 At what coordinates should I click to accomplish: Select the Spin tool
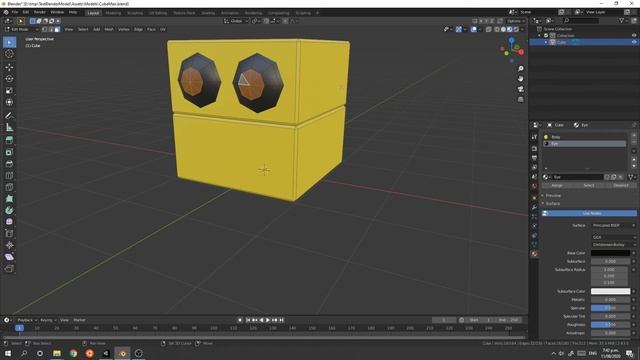(x=9, y=211)
